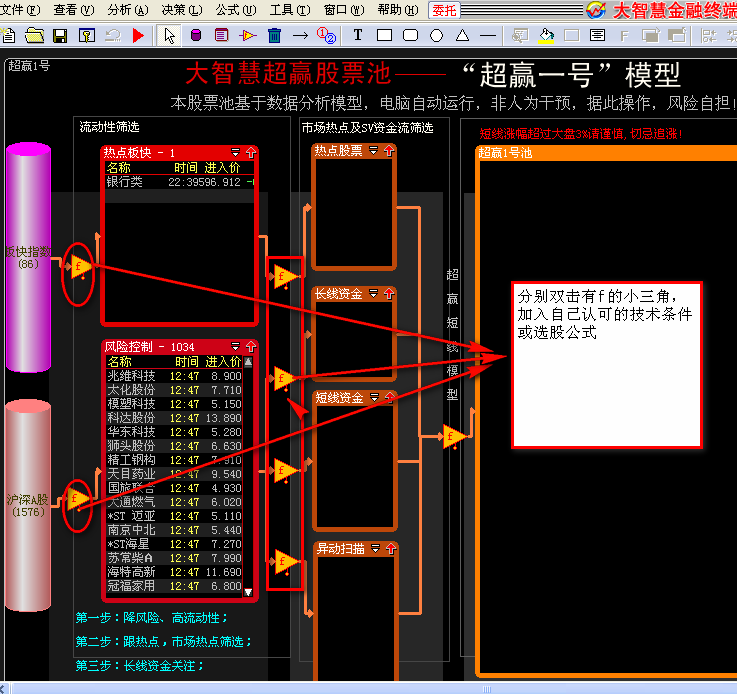737x694 pixels.
Task: Run the model with the red play icon
Action: click(x=138, y=36)
